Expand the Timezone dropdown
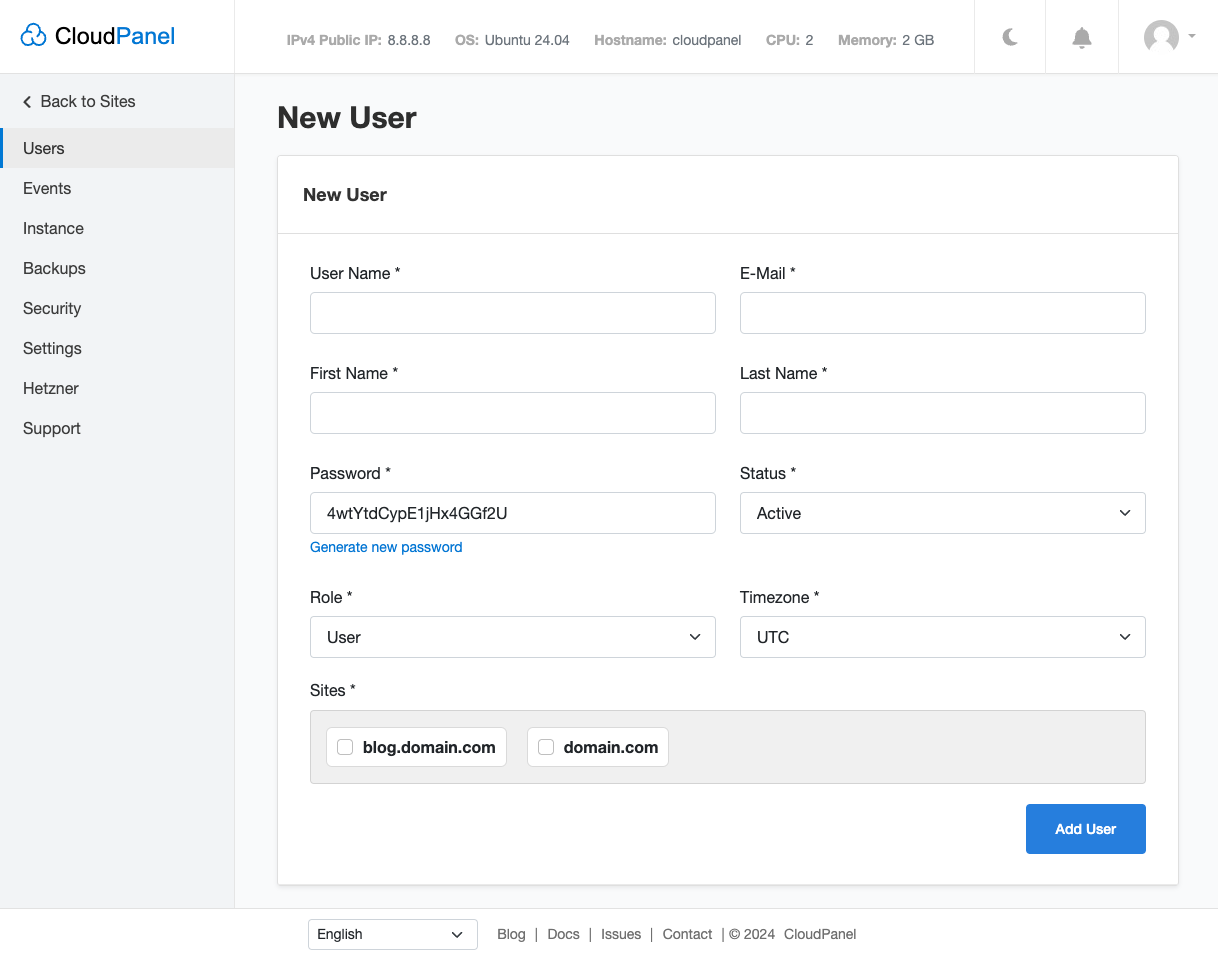1218x960 pixels. click(x=942, y=637)
